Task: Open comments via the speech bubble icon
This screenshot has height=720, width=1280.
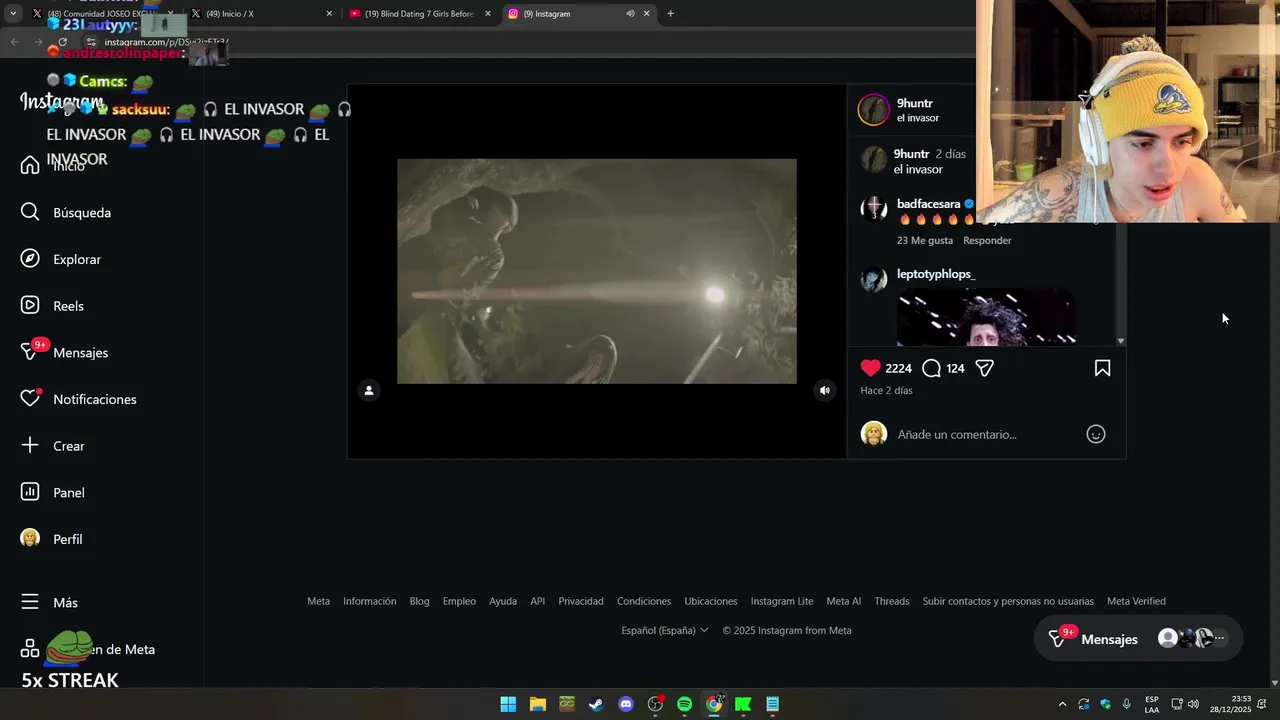Action: (931, 368)
